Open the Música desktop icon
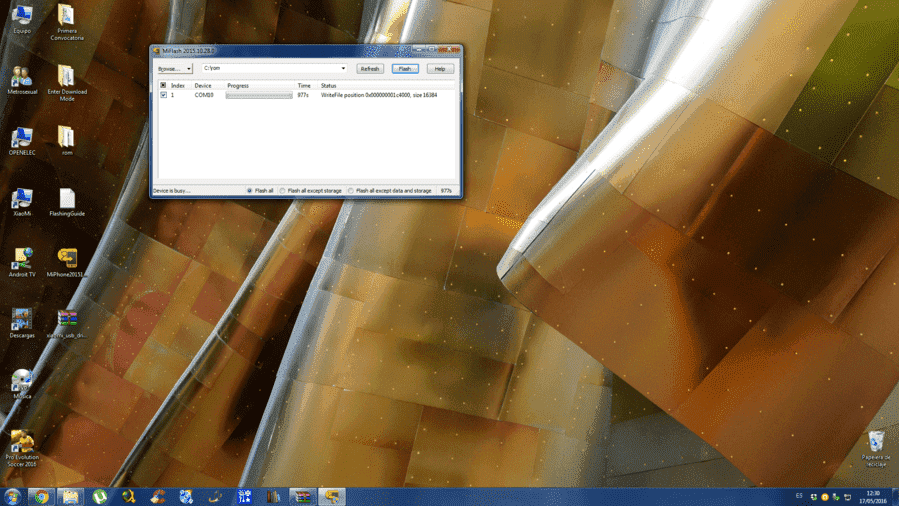899x506 pixels. point(22,384)
